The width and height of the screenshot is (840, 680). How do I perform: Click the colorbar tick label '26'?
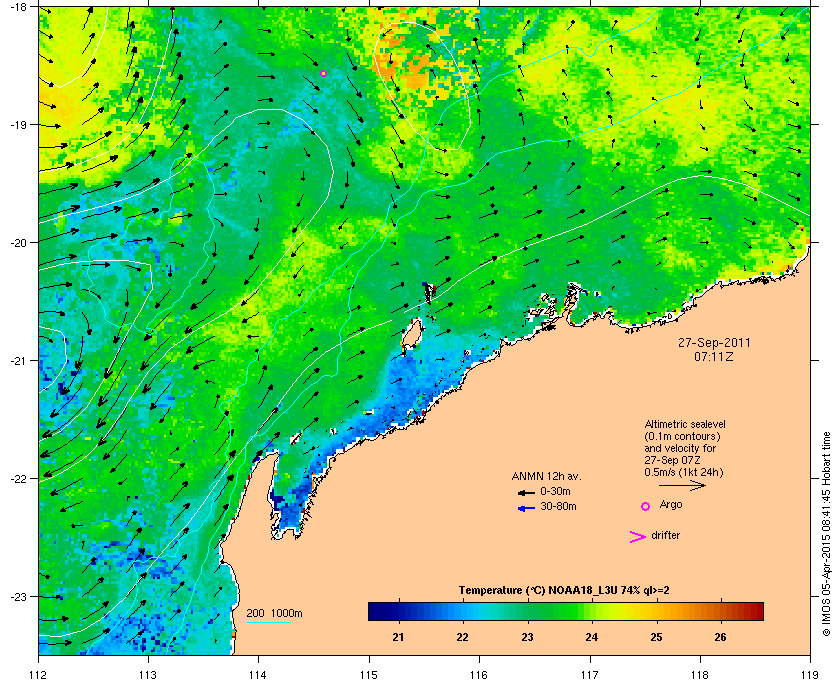[x=721, y=637]
